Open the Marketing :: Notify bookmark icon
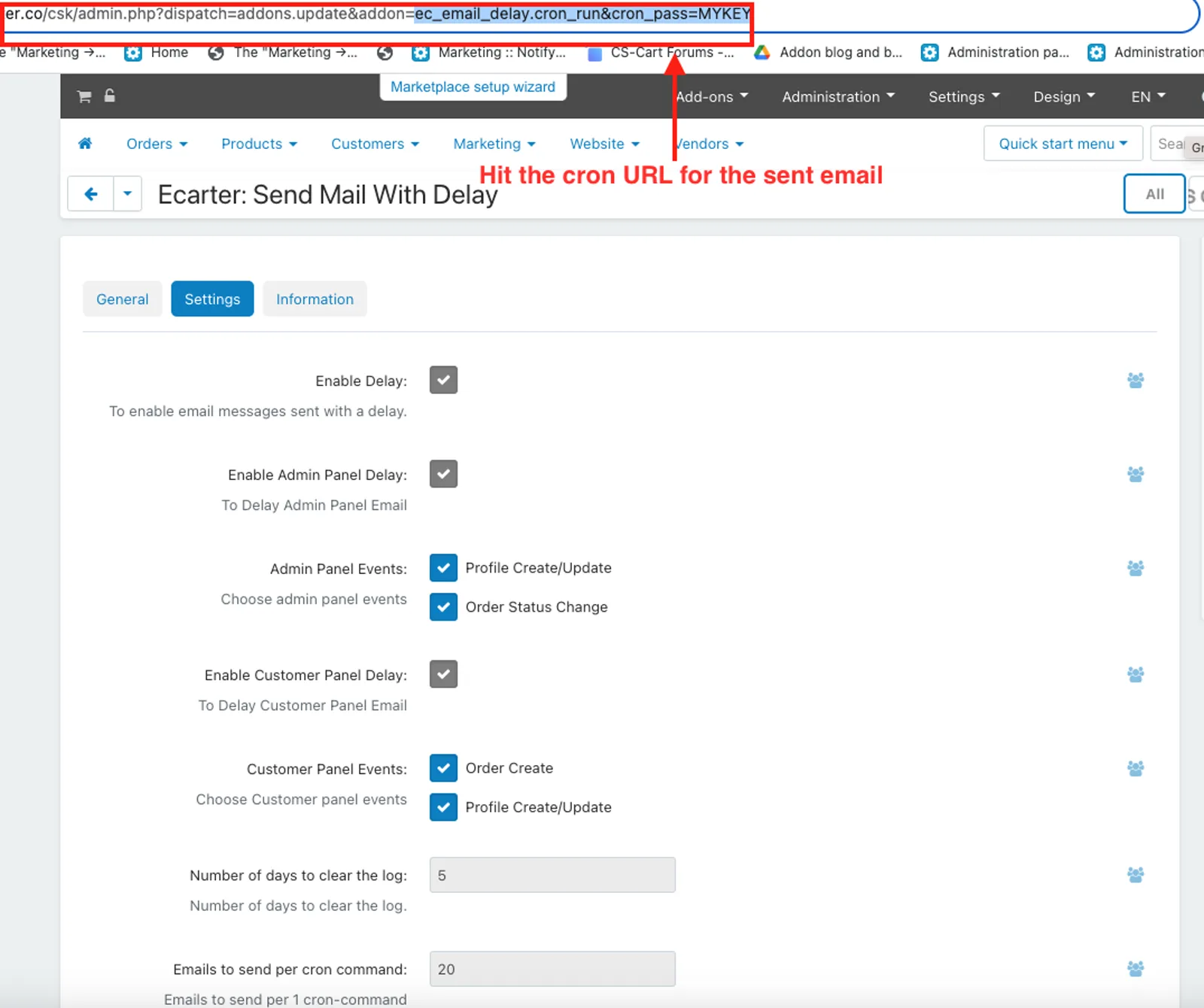The image size is (1204, 1008). (421, 53)
